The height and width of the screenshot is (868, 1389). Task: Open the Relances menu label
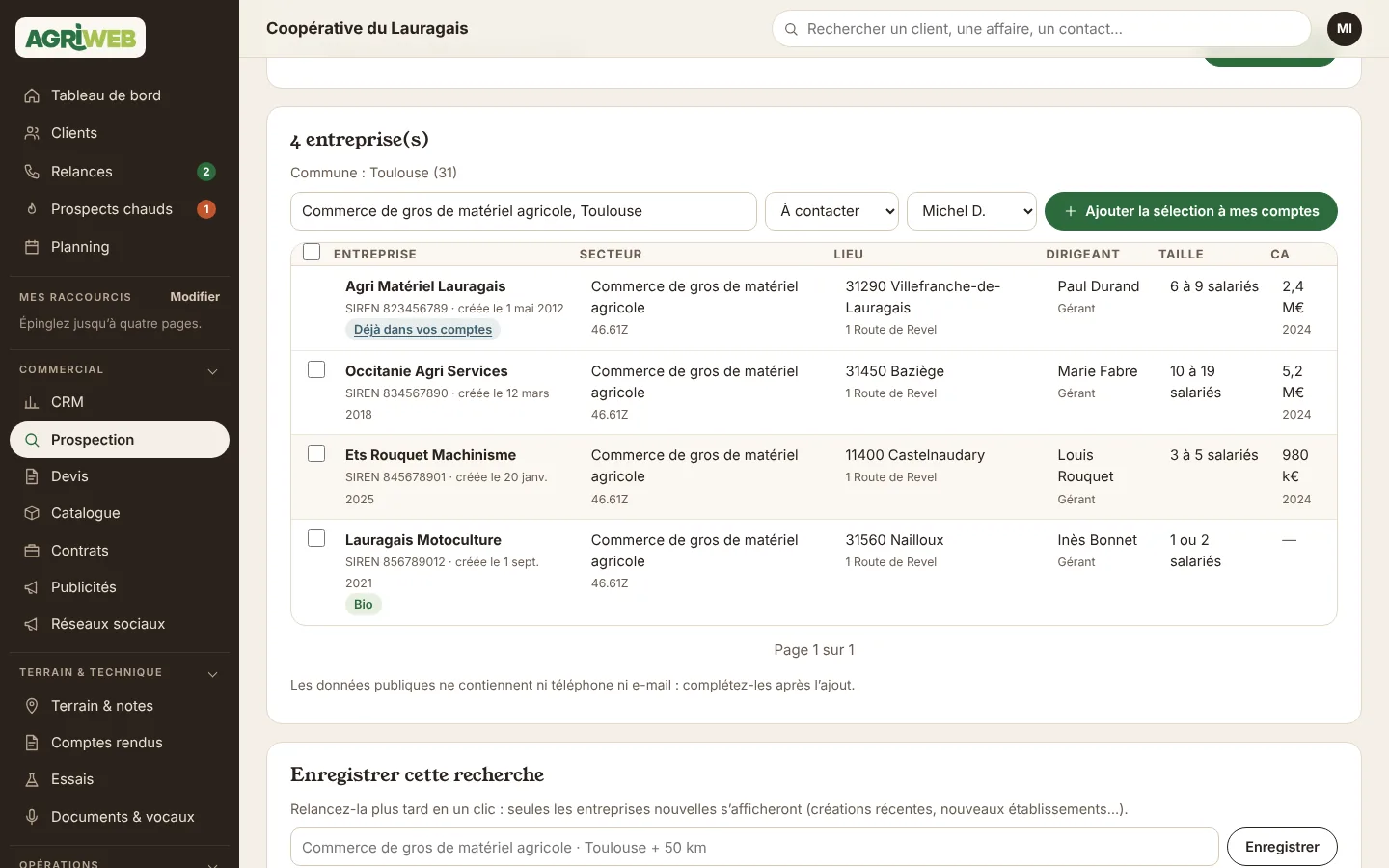(82, 172)
